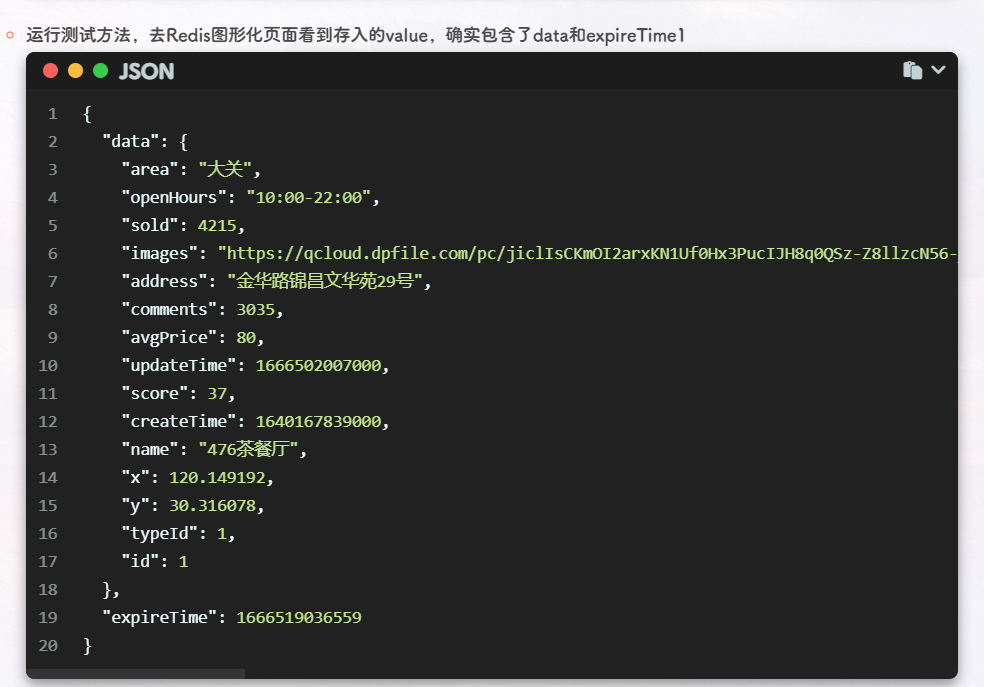984x687 pixels.
Task: Click line number 20
Action: (48, 646)
